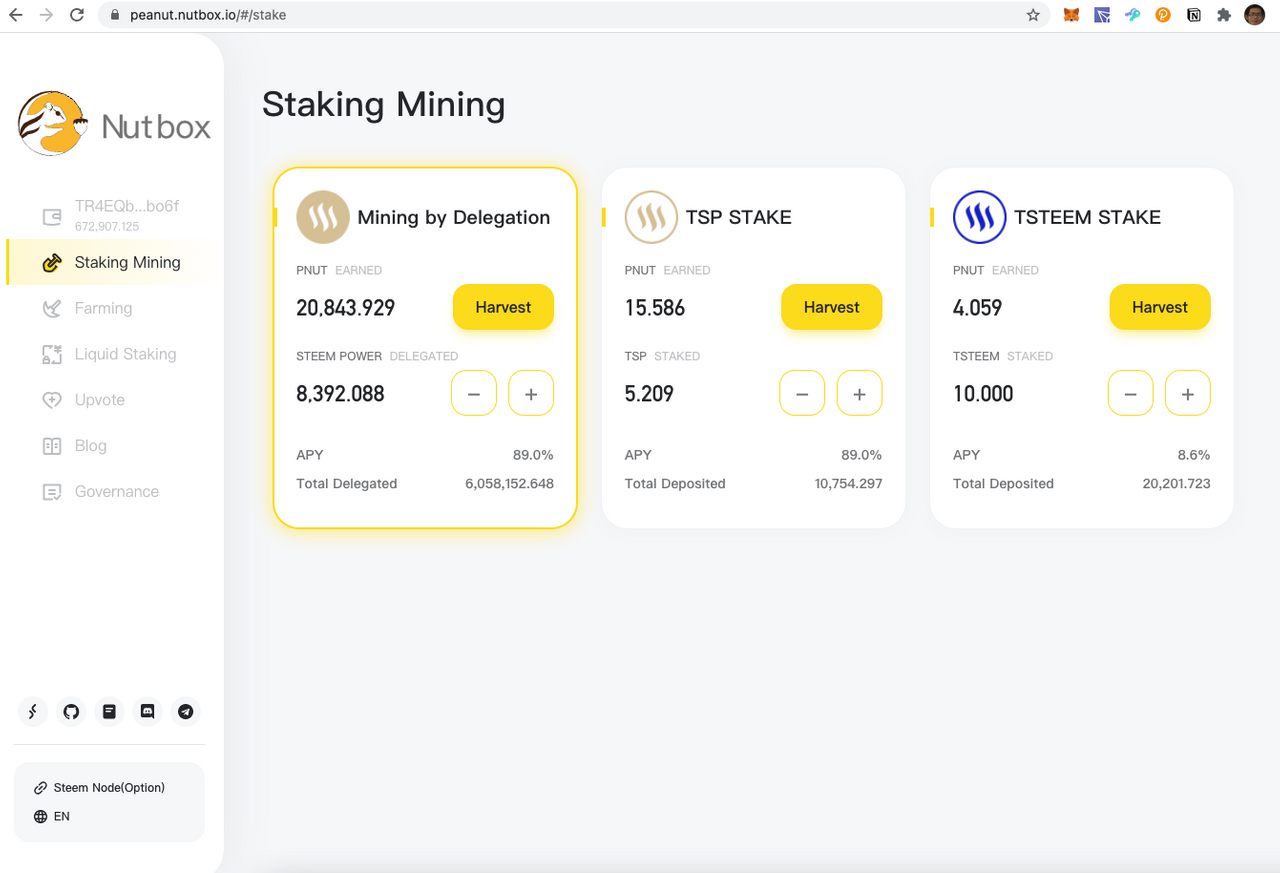Go to Farming in the sidebar
The image size is (1280, 873).
pyautogui.click(x=103, y=308)
